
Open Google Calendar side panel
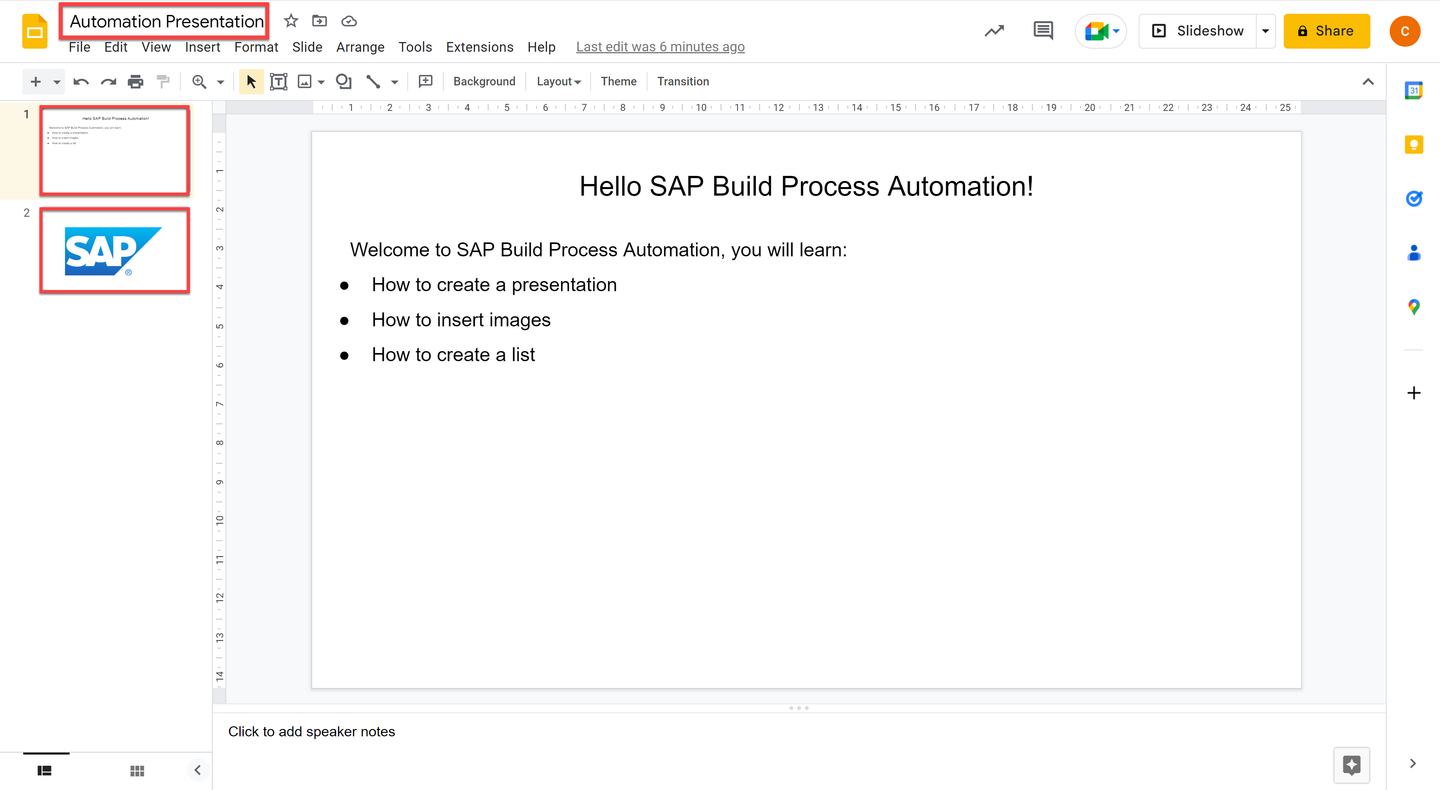point(1414,90)
